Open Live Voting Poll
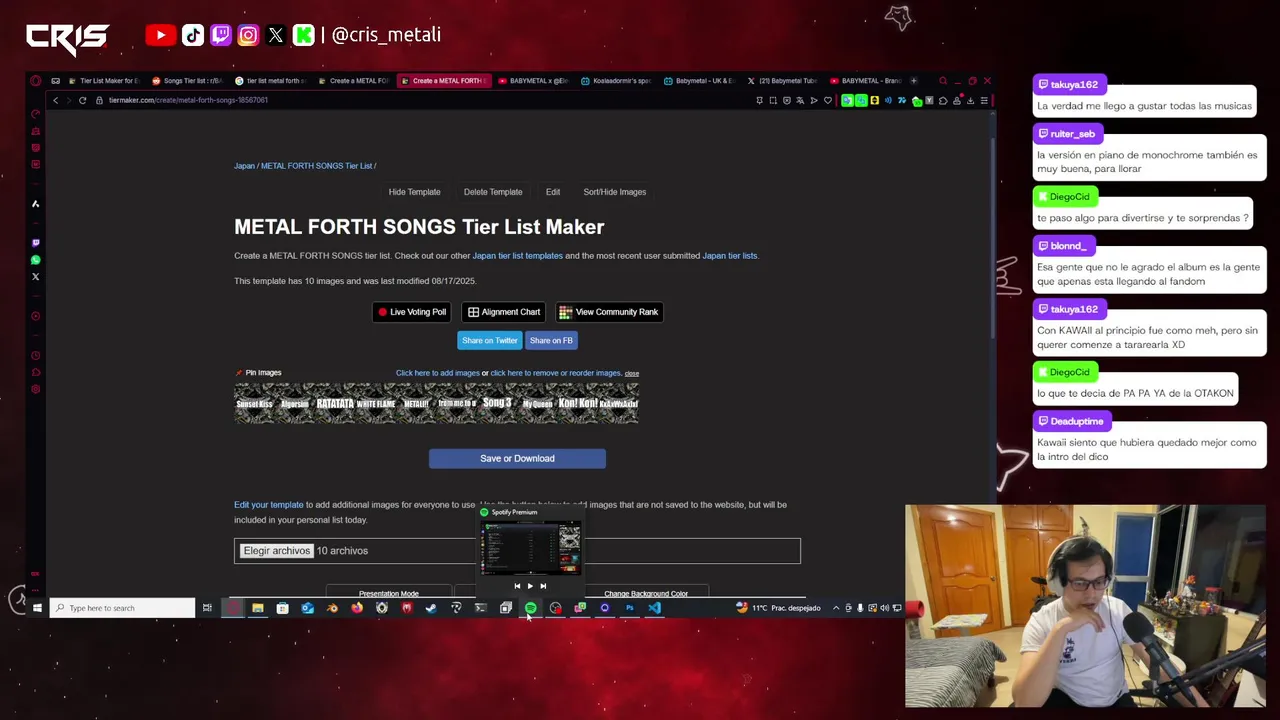 pos(411,312)
